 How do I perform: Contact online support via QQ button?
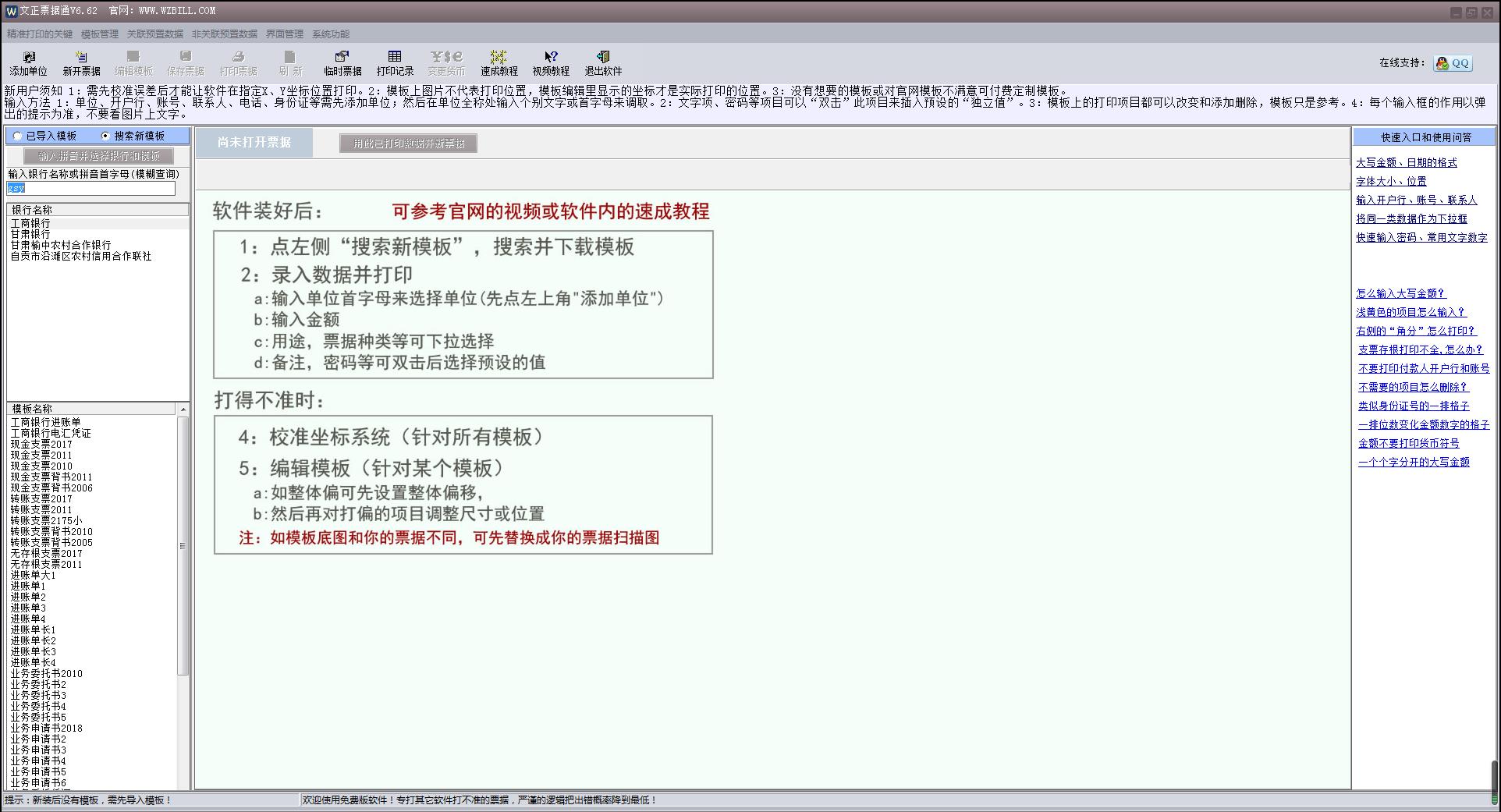pyautogui.click(x=1453, y=63)
